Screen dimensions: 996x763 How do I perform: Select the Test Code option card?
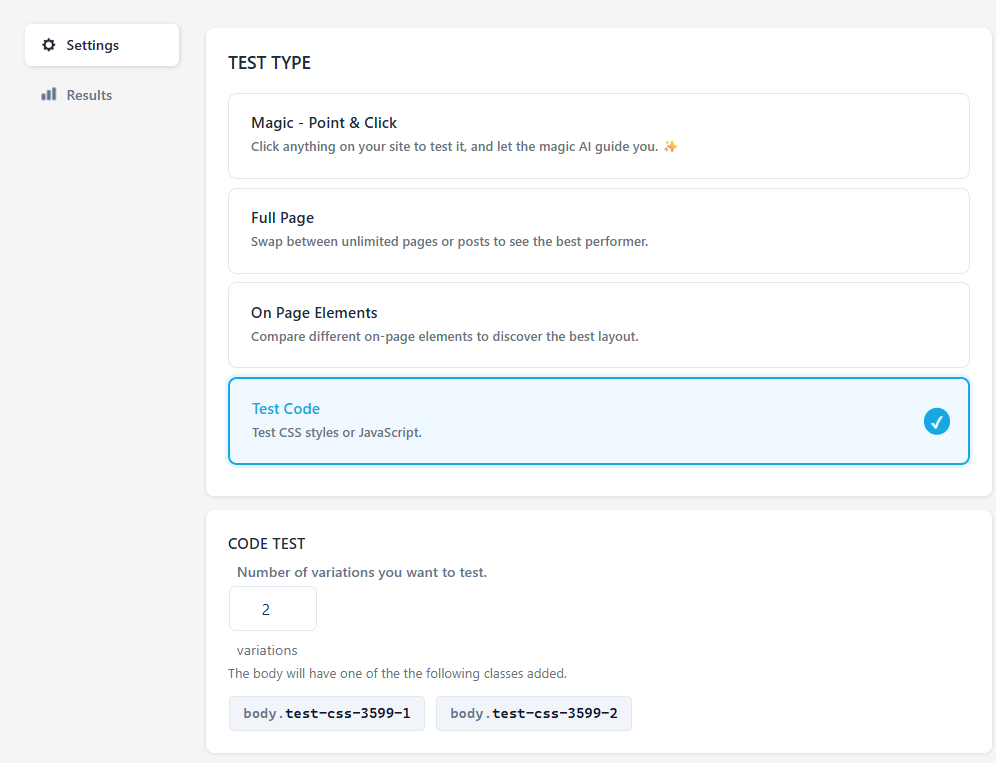coord(598,421)
